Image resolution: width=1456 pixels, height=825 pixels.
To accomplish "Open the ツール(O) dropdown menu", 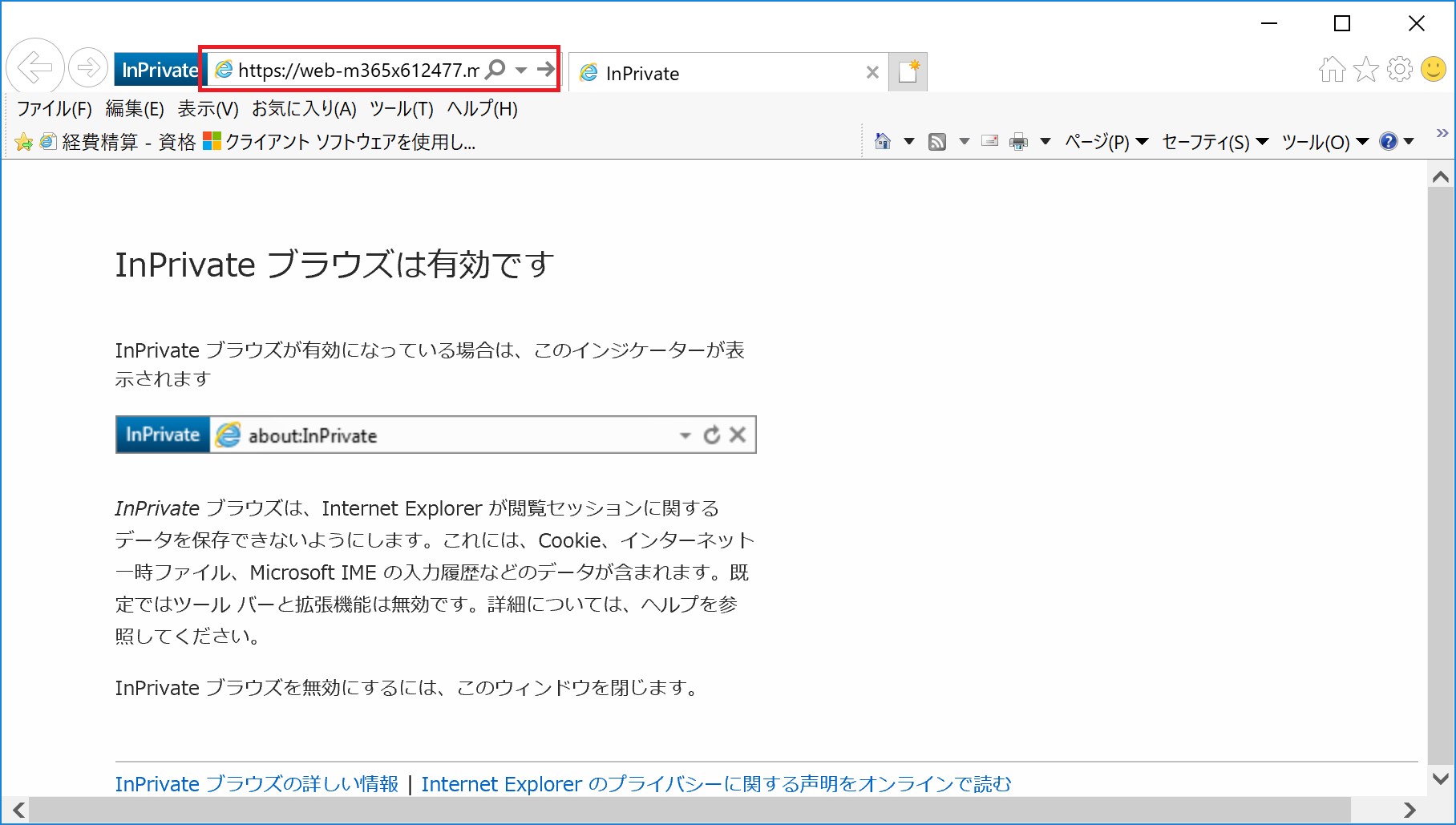I will point(1325,142).
